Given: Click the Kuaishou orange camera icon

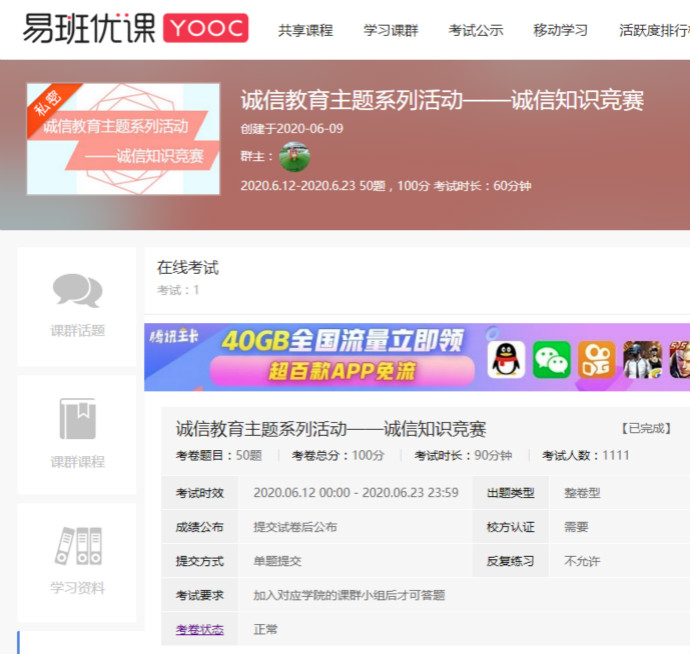Looking at the screenshot, I should (x=596, y=359).
